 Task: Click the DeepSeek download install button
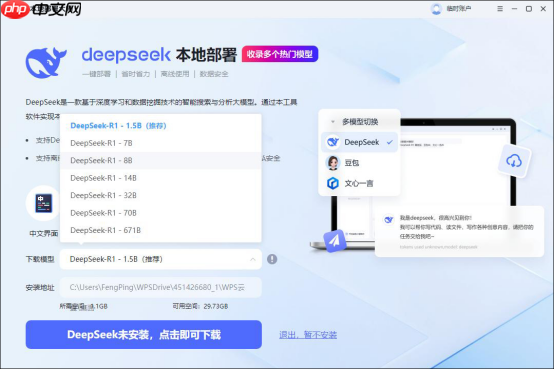[x=144, y=335]
